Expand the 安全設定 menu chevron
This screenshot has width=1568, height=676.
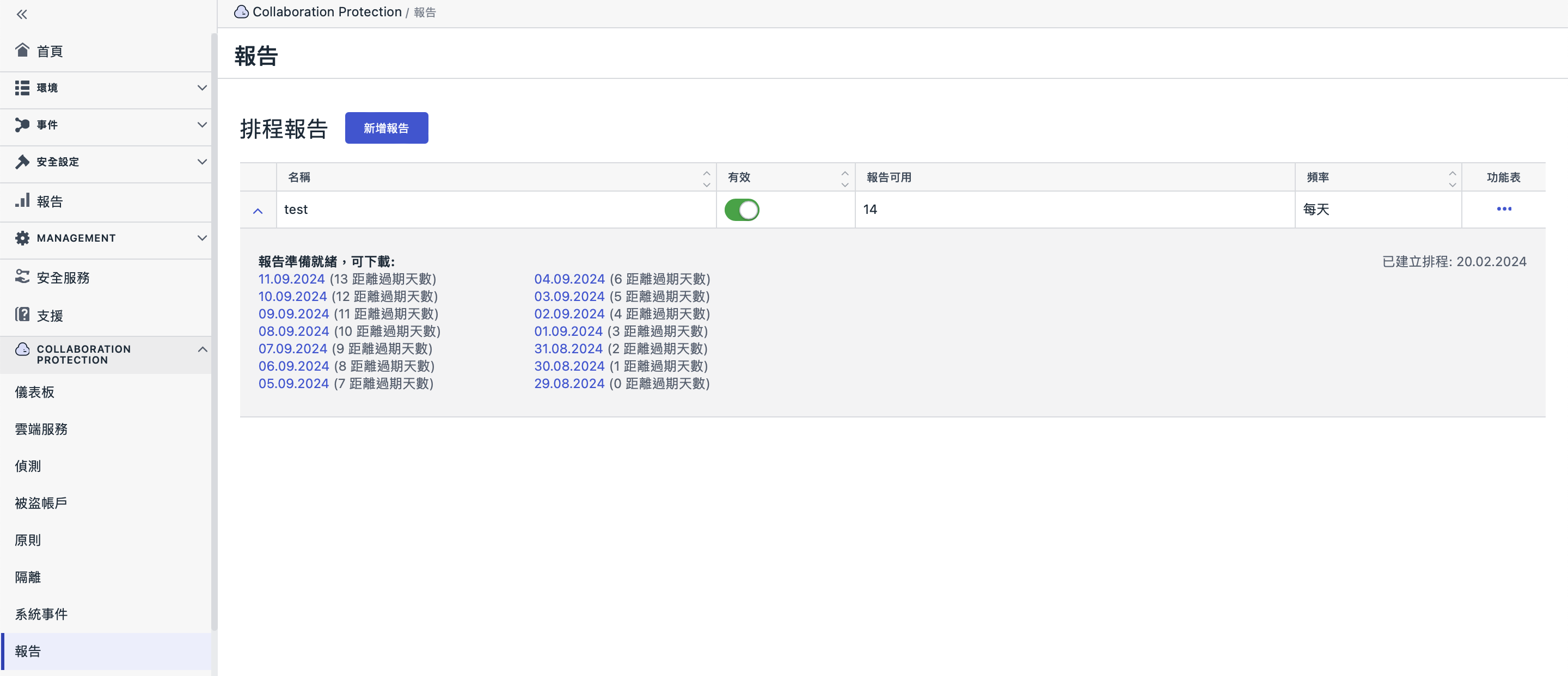202,162
